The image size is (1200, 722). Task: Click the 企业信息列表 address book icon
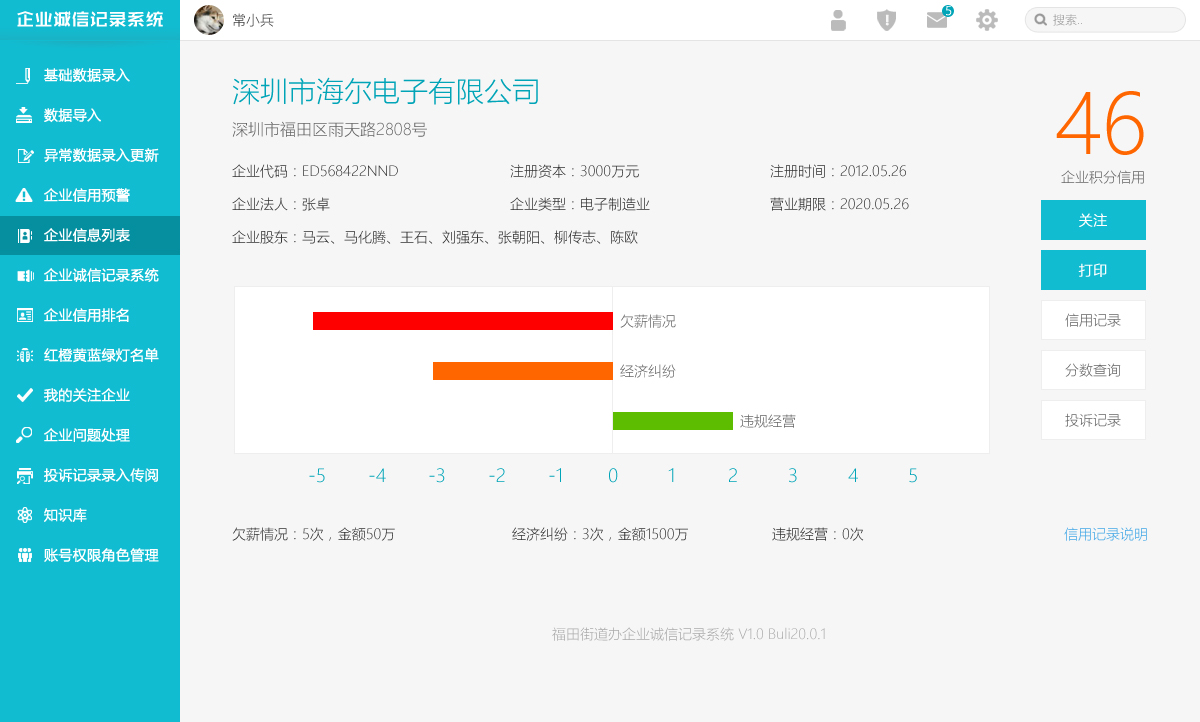[x=25, y=235]
